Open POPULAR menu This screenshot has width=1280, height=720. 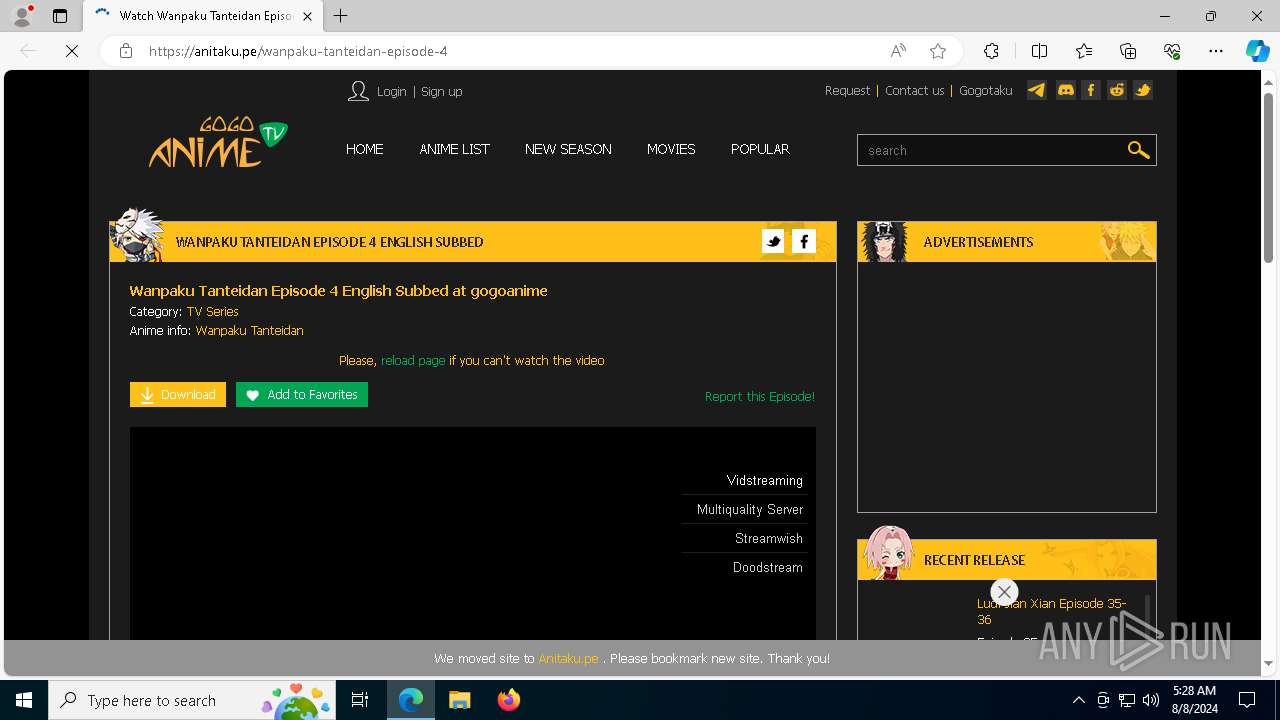[x=760, y=149]
